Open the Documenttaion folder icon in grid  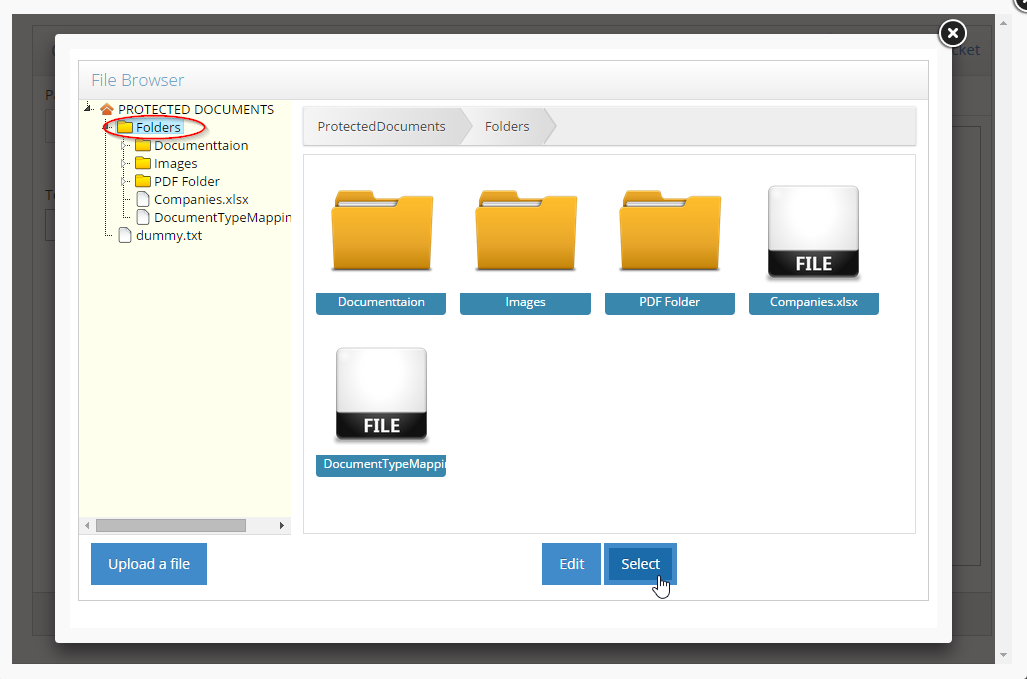click(381, 232)
